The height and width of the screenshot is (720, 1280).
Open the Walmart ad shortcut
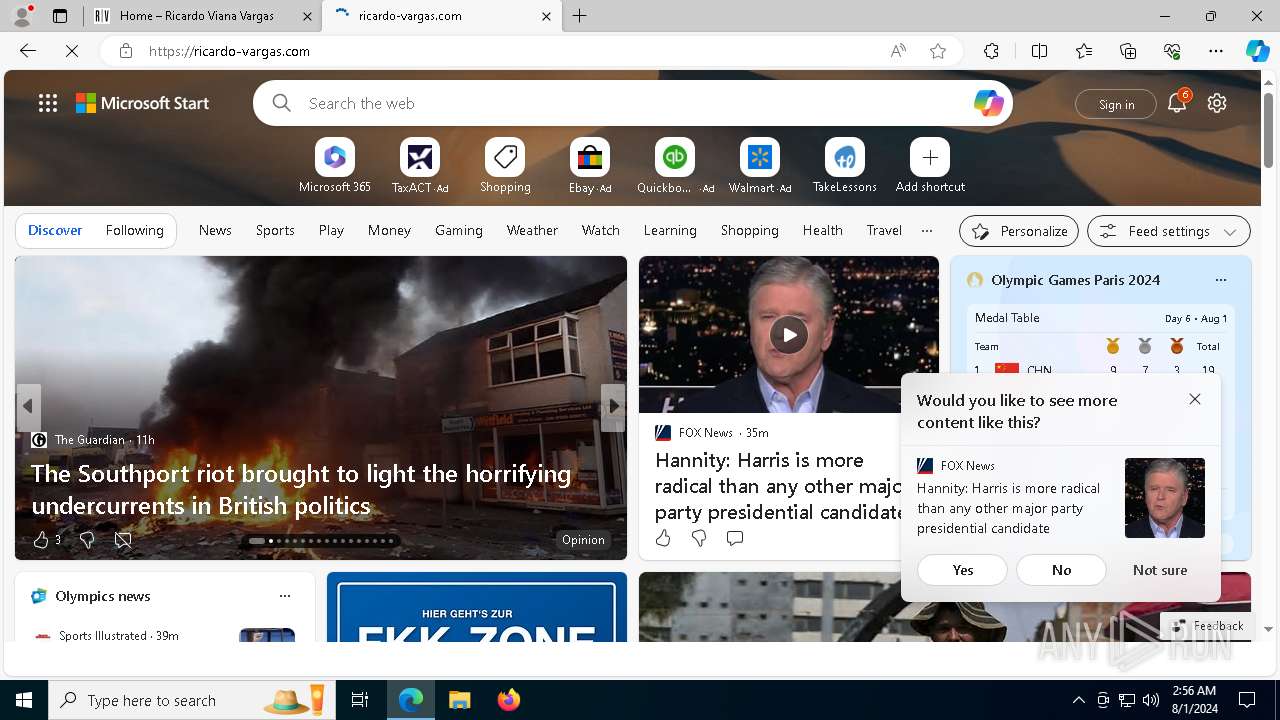coord(760,165)
